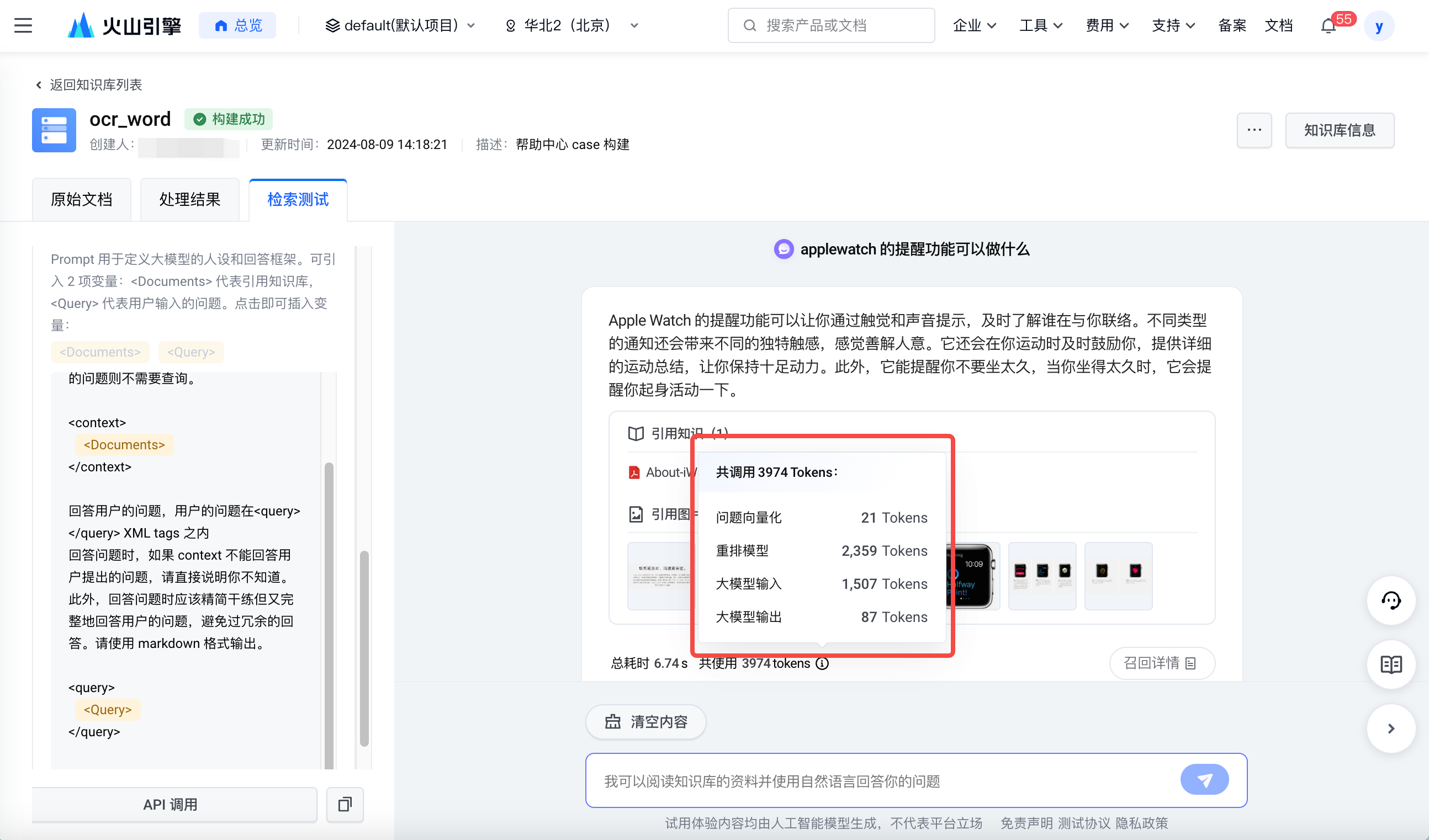Click the update time 2024-08-09 14:18:21
This screenshot has width=1429, height=840.
click(387, 145)
